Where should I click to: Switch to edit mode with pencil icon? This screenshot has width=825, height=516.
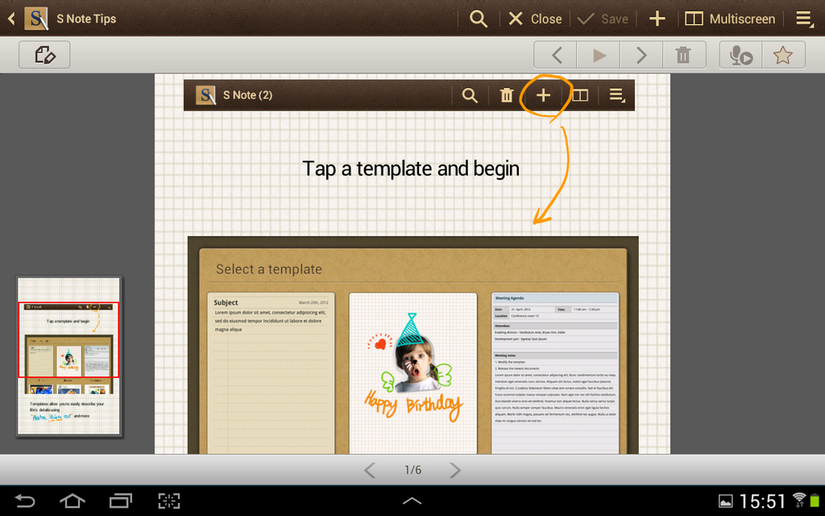tap(45, 55)
